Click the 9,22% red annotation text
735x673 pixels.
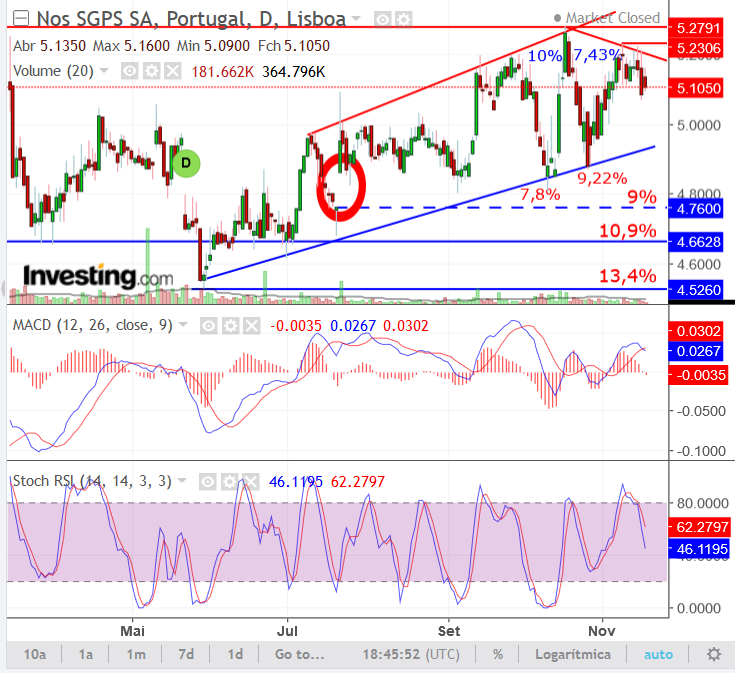coord(602,178)
